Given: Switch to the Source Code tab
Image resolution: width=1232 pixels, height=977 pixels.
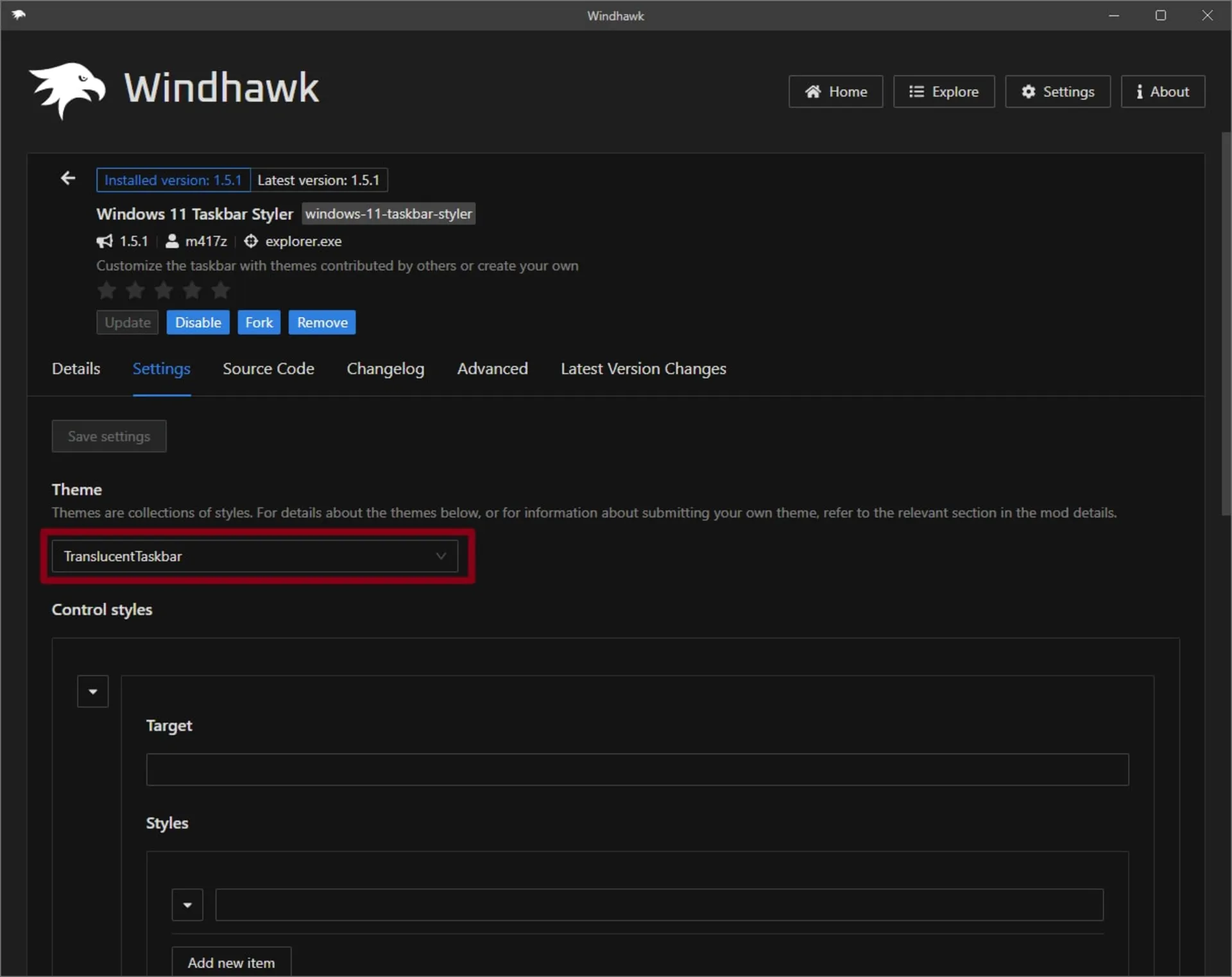Looking at the screenshot, I should (x=268, y=369).
